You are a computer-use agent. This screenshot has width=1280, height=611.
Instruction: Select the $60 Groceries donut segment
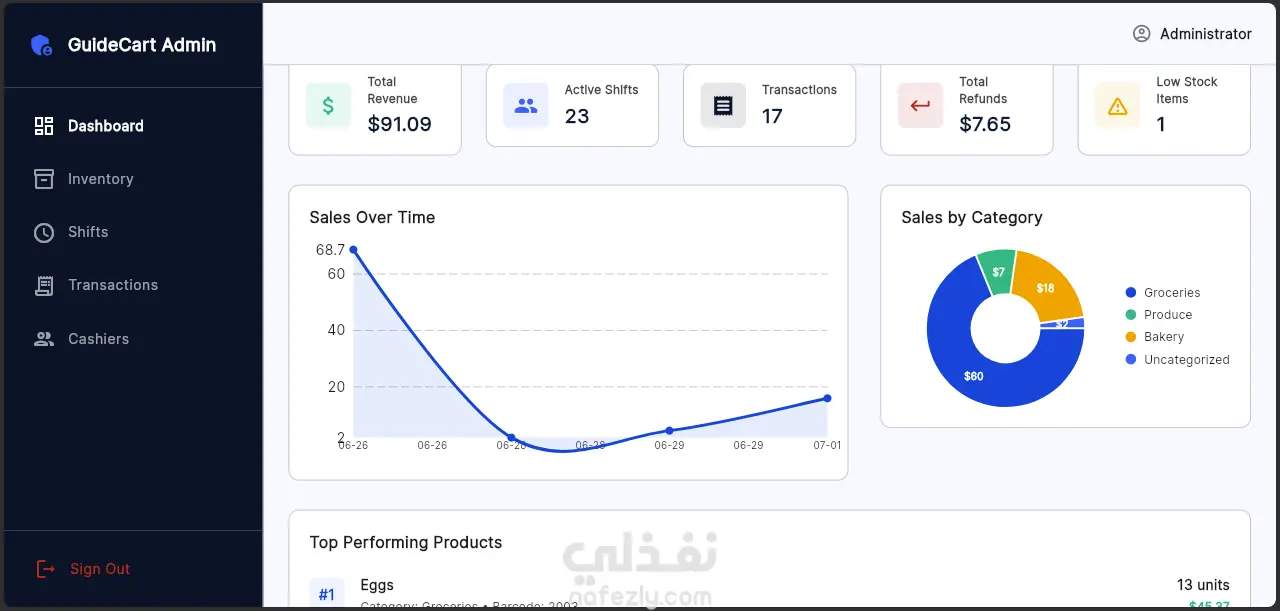[x=973, y=376]
